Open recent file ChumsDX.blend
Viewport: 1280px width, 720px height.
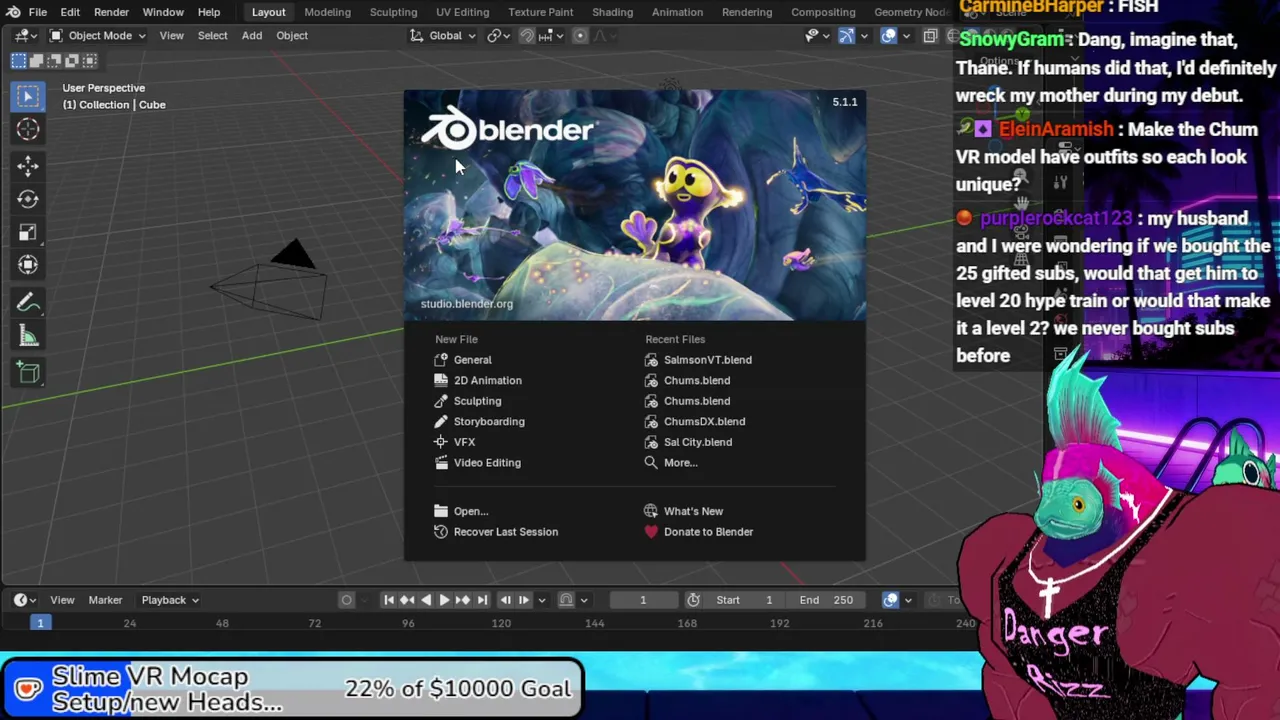coord(704,422)
